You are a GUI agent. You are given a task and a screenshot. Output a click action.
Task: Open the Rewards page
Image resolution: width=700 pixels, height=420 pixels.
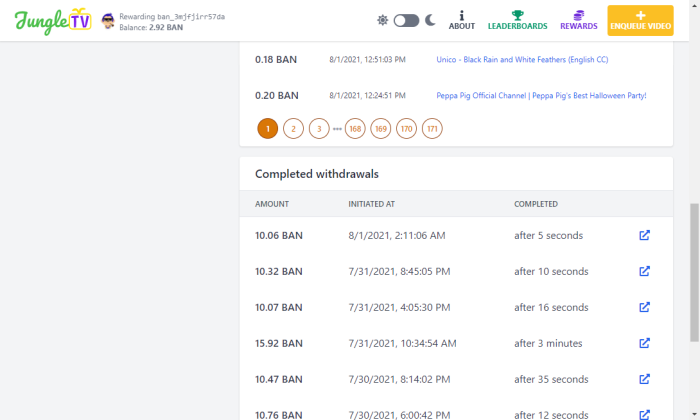pos(579,21)
